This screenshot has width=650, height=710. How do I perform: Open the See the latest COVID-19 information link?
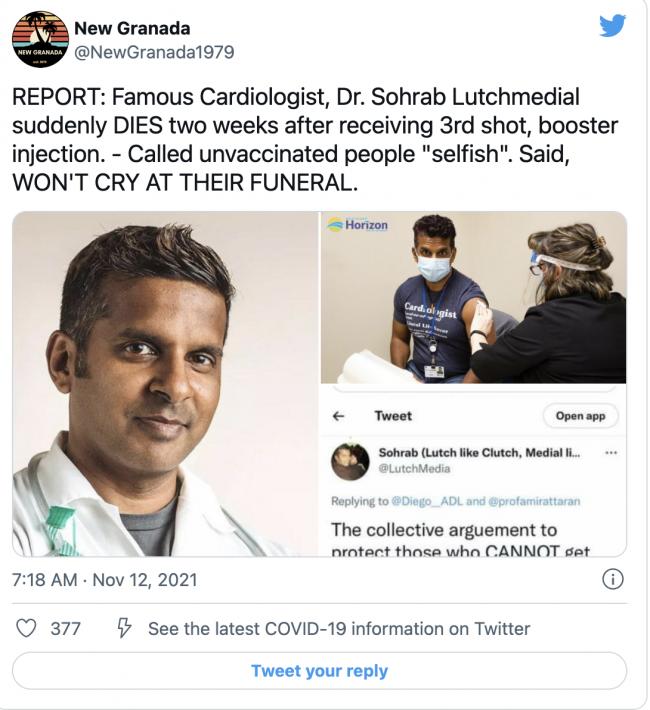pos(339,629)
